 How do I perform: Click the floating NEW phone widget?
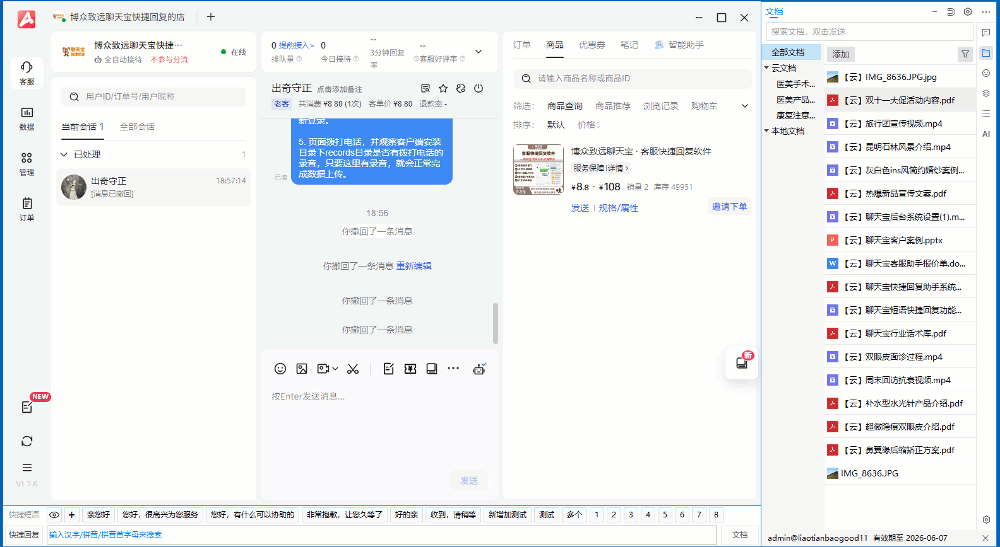(742, 362)
